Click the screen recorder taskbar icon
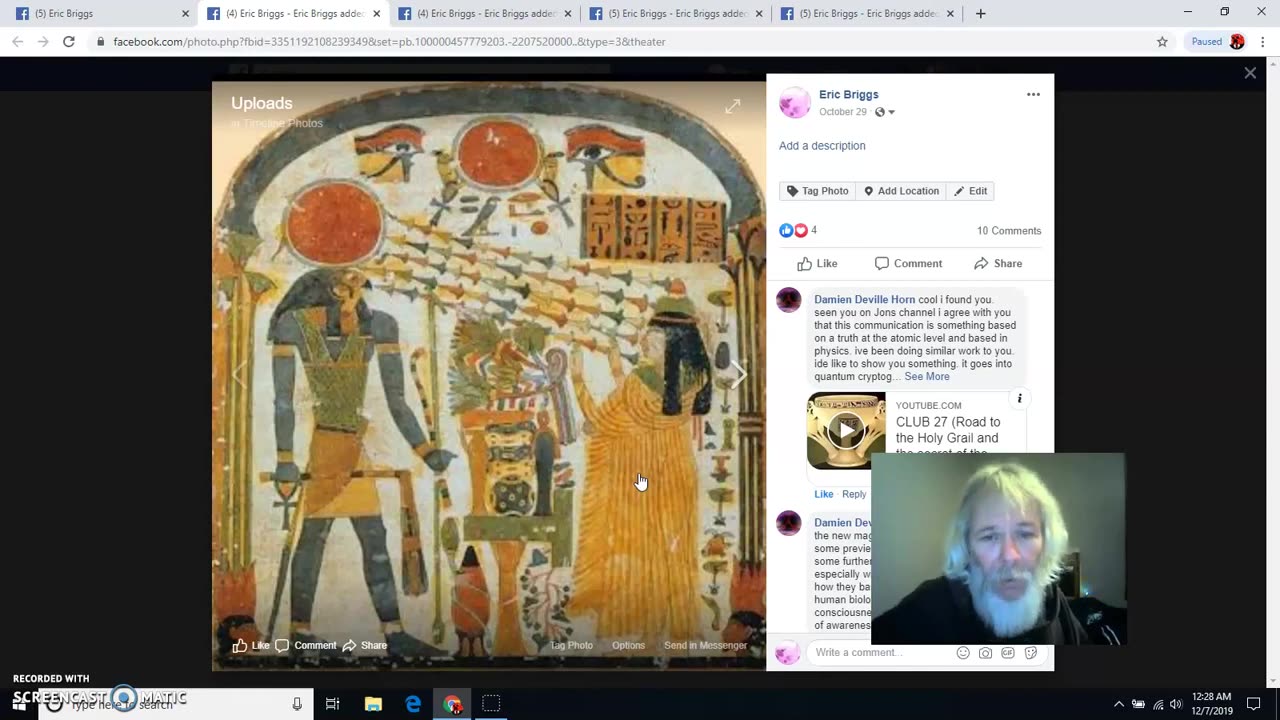1280x720 pixels. pos(491,704)
